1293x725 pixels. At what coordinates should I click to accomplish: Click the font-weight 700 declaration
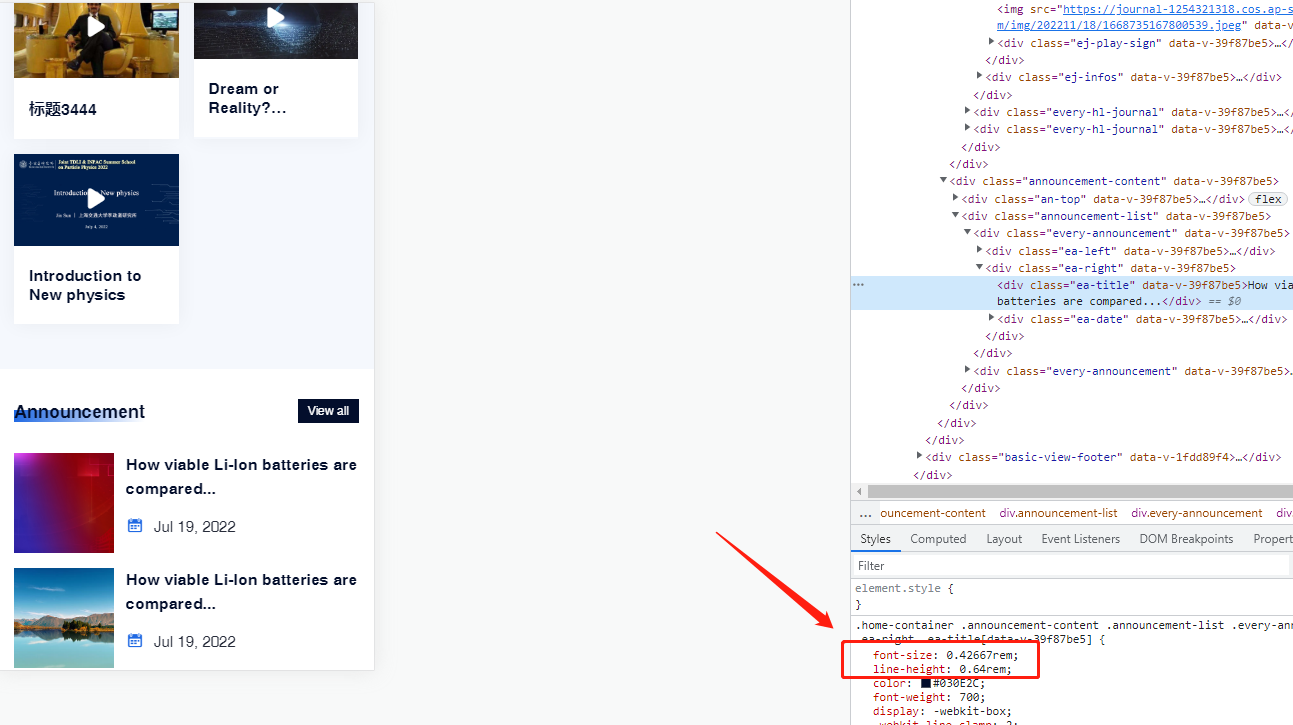tap(929, 697)
